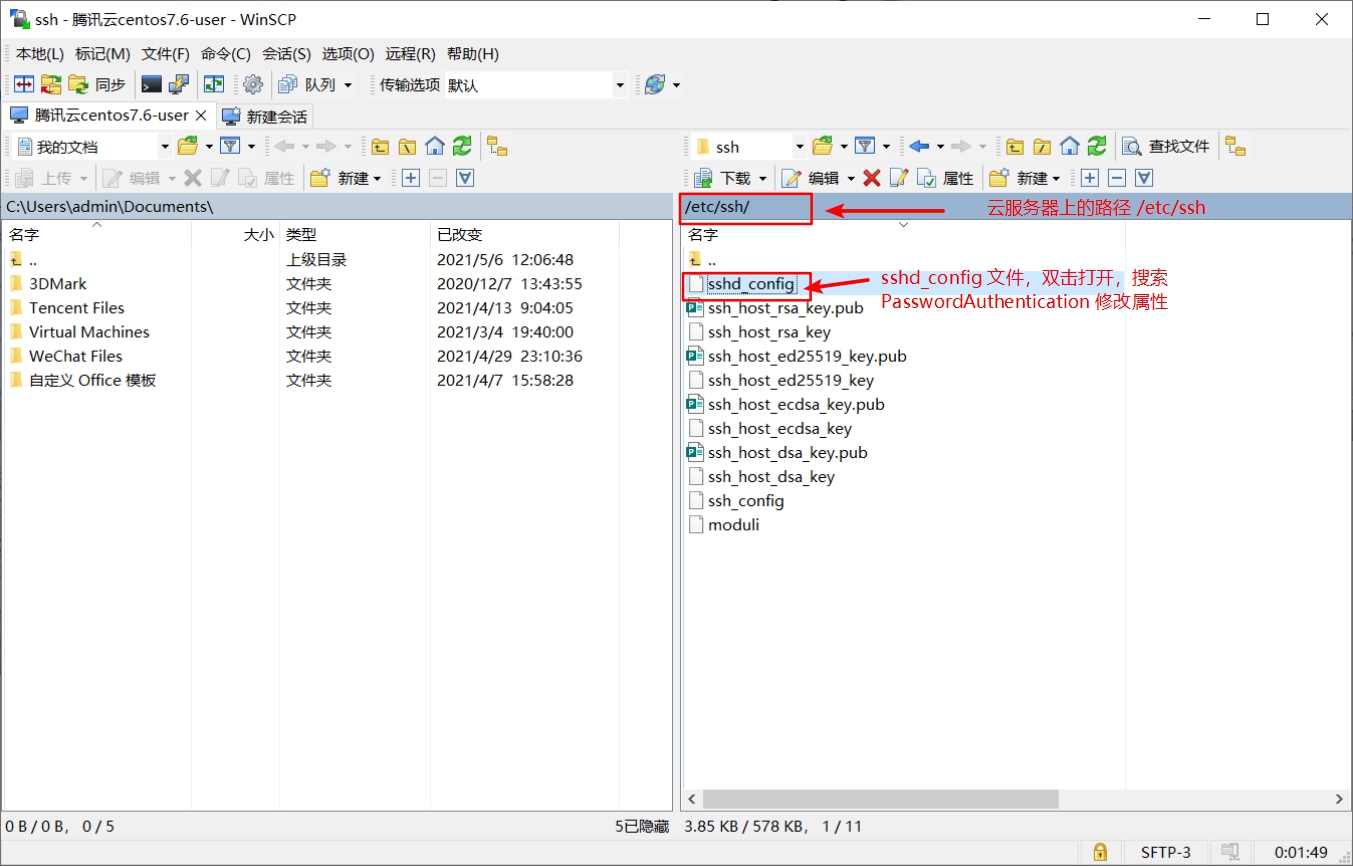Screen dimensions: 1353x866
Task: Click the remote 编辑 edit button
Action: [811, 178]
